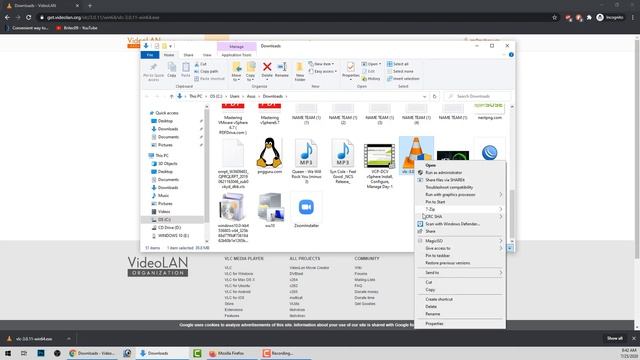Click the Windows Start button

[8, 353]
